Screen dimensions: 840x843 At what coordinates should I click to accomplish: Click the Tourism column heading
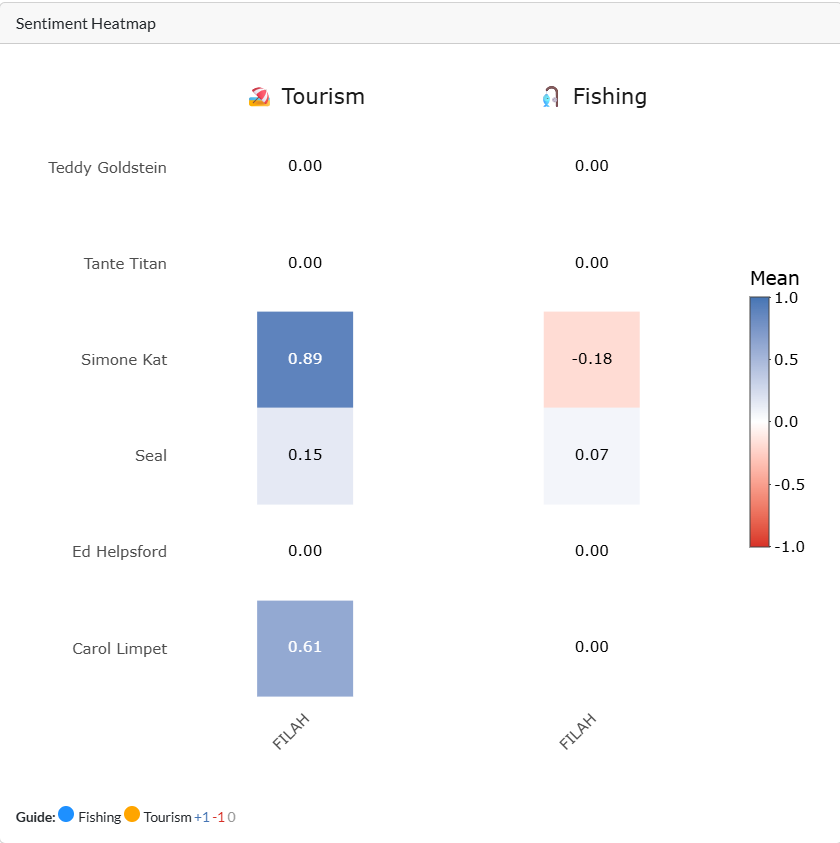(322, 97)
